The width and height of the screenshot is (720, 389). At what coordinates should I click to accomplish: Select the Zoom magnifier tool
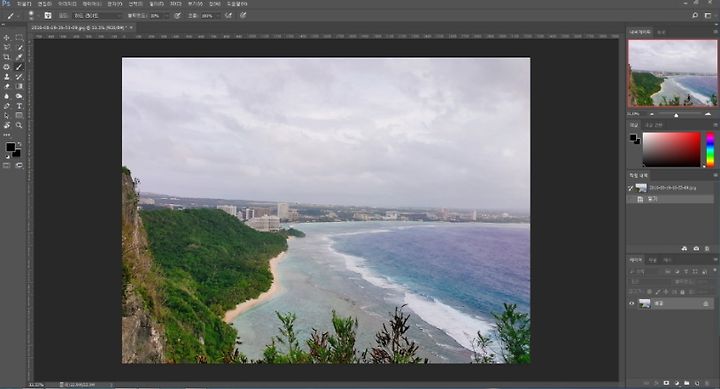[x=19, y=125]
